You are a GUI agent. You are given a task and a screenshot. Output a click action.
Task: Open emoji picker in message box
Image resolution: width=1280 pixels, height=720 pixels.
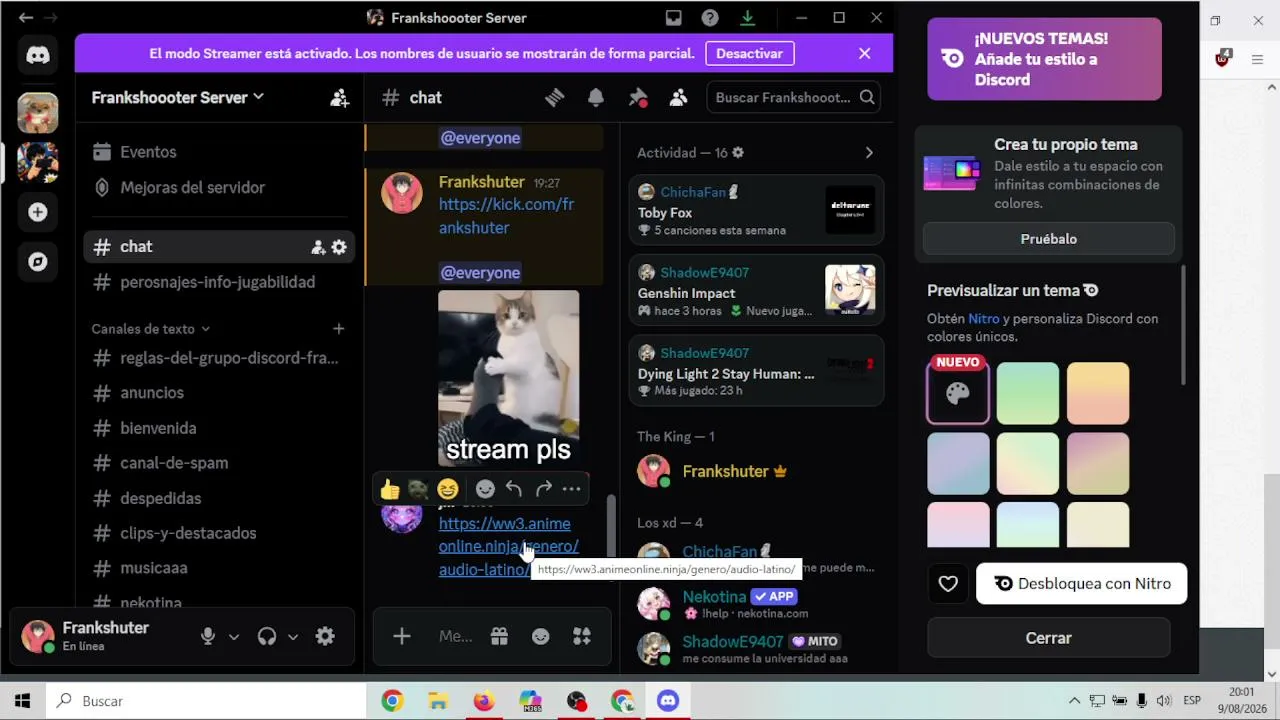point(540,636)
